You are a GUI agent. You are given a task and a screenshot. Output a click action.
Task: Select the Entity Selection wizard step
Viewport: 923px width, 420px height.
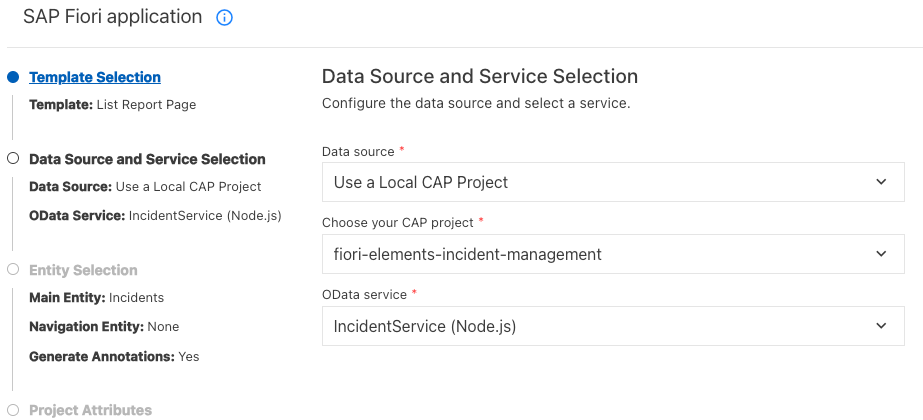(x=83, y=270)
